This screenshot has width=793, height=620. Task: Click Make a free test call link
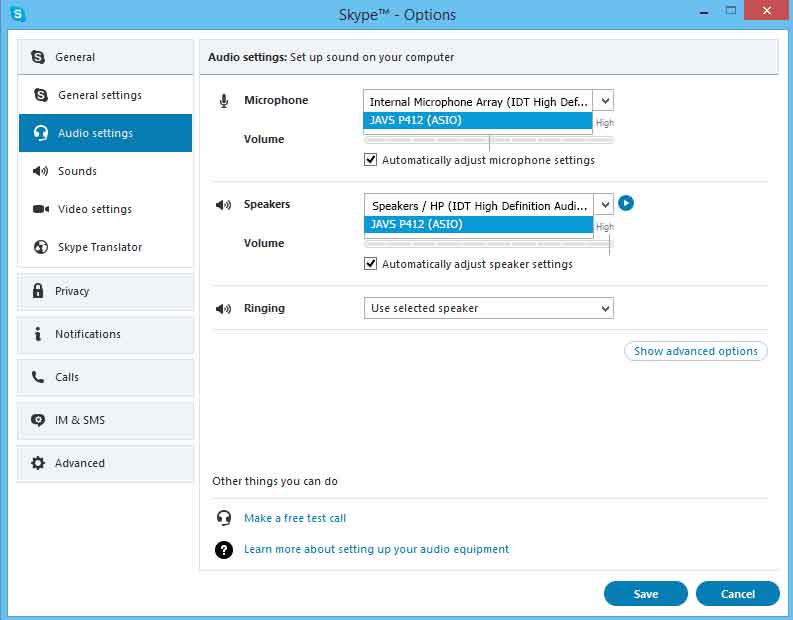tap(295, 518)
